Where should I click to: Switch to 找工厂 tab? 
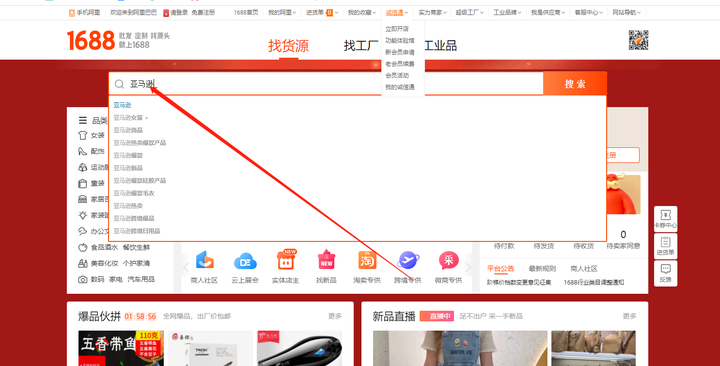tap(361, 45)
